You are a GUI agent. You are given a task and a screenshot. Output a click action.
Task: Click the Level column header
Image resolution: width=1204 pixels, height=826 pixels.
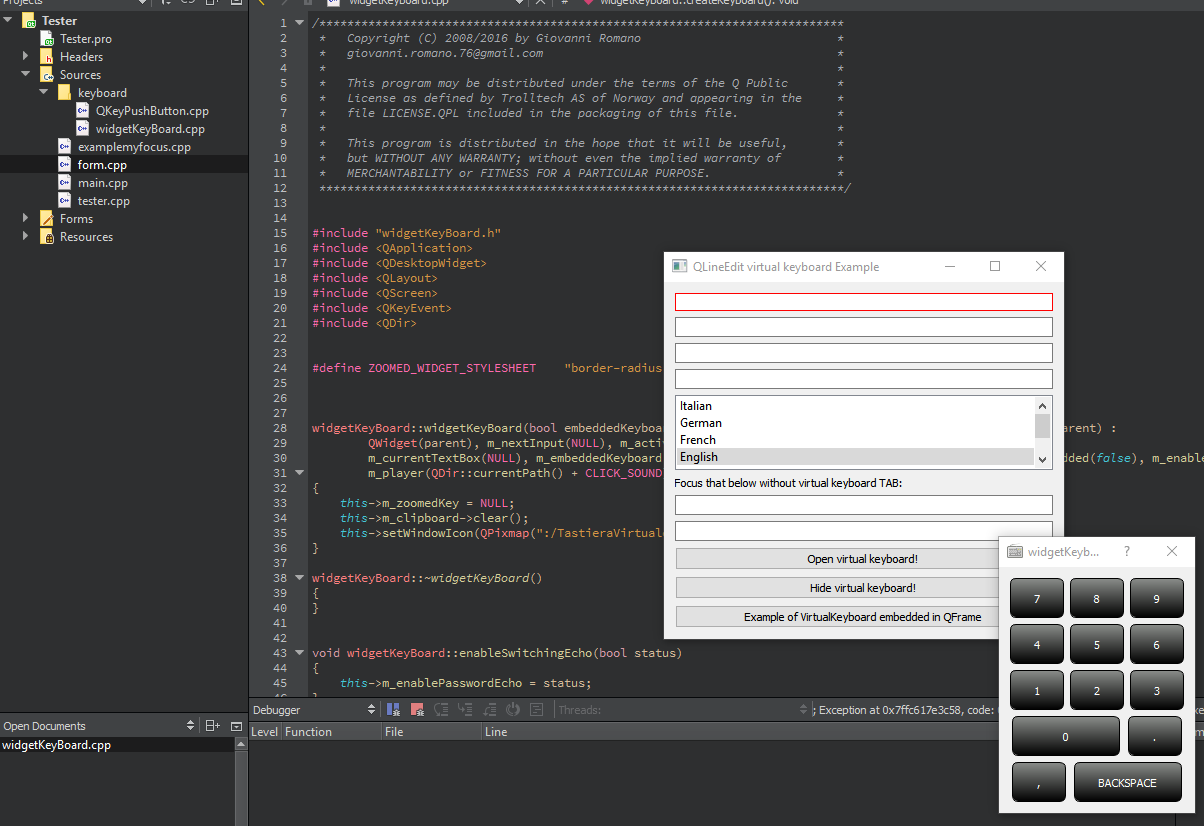(264, 731)
